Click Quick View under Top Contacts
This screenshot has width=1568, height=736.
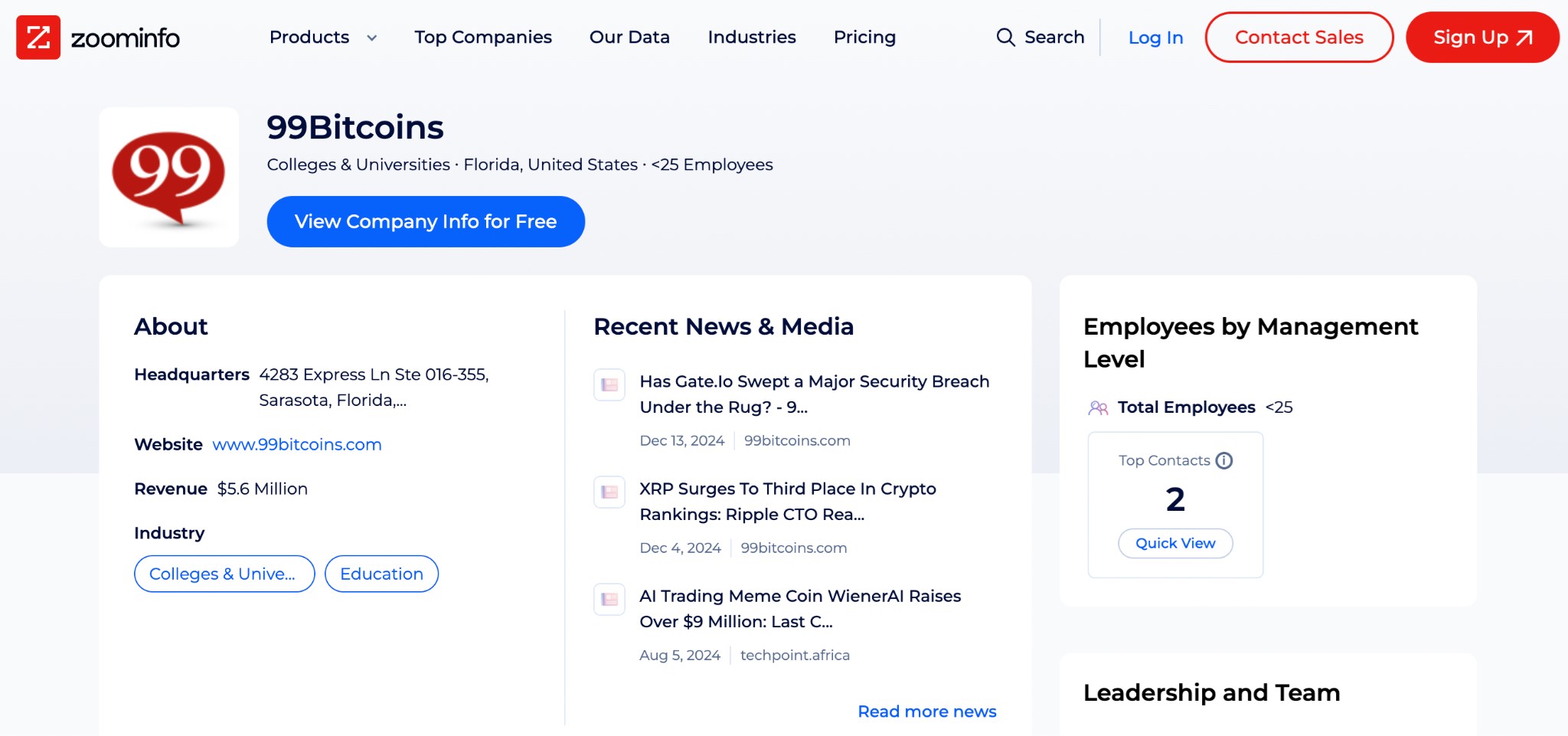coord(1175,543)
